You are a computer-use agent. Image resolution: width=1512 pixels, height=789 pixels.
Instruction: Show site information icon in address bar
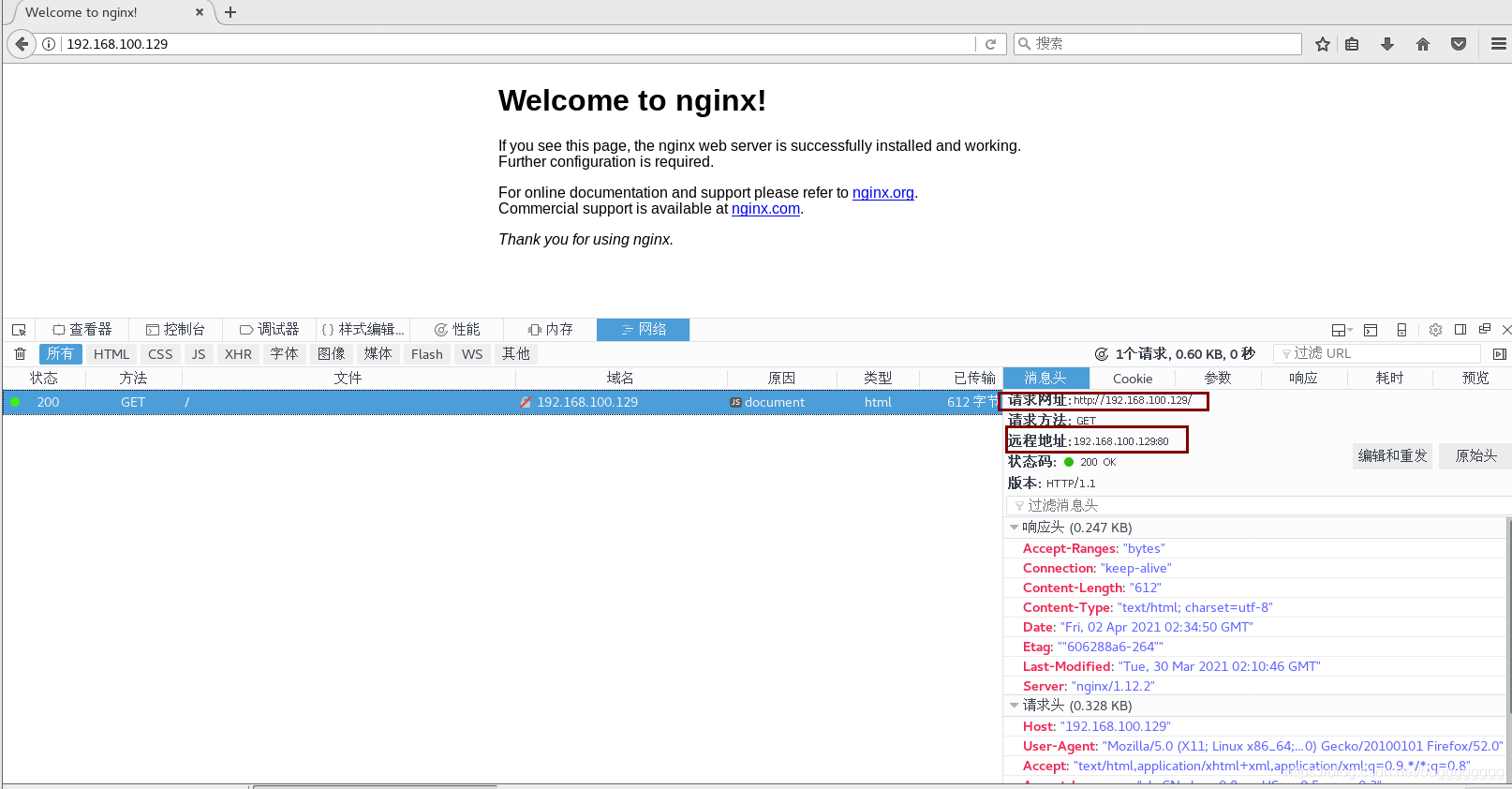tap(49, 44)
